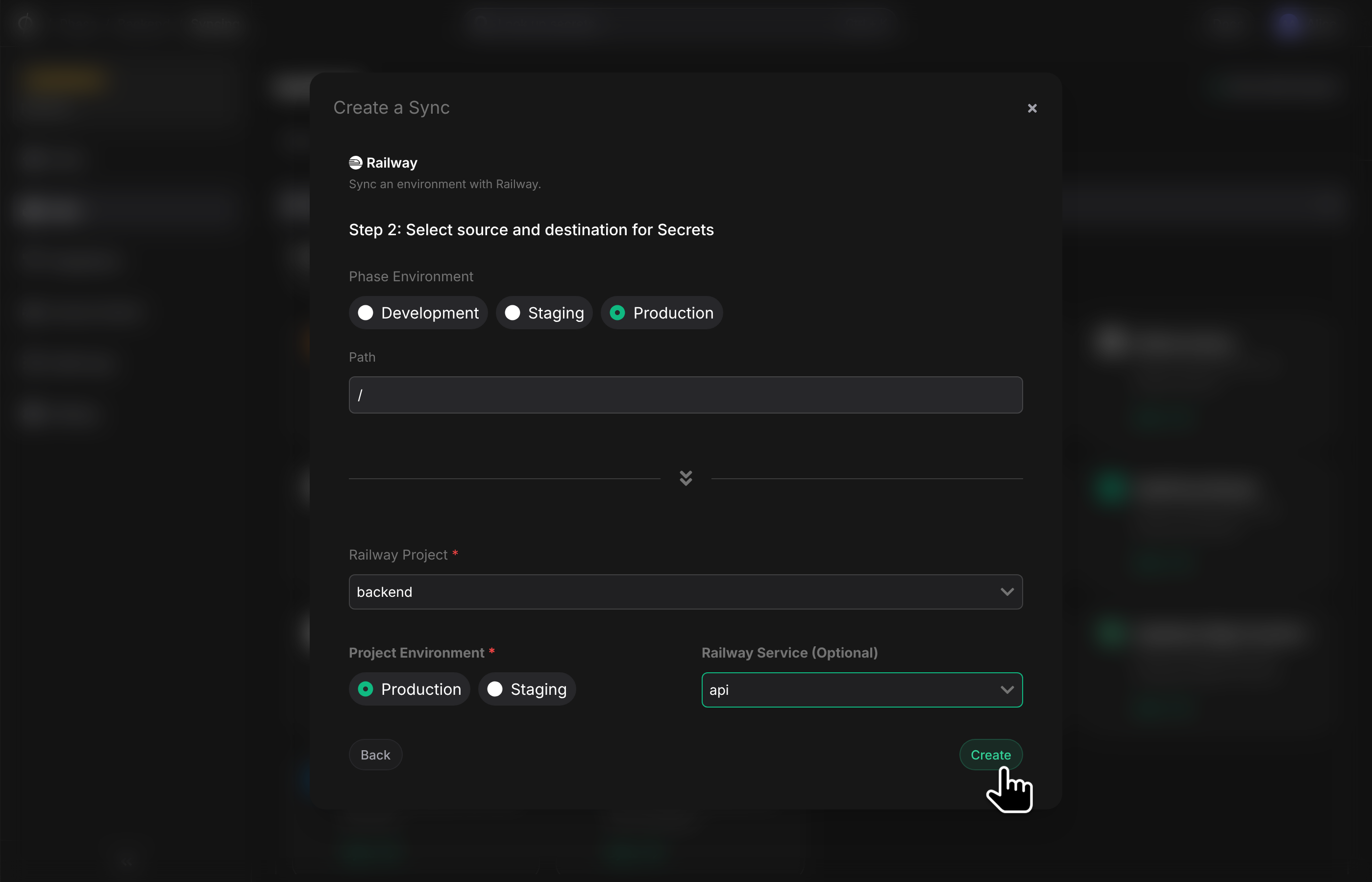This screenshot has width=1372, height=882.
Task: Open the Railway Service dropdown showing api
Action: tap(862, 689)
